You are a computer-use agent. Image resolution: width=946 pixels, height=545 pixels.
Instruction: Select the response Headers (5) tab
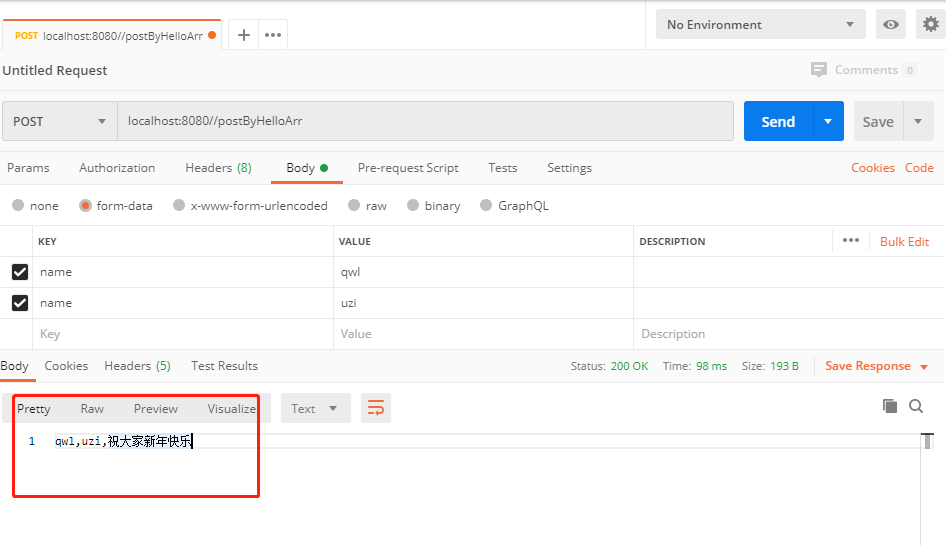click(138, 366)
